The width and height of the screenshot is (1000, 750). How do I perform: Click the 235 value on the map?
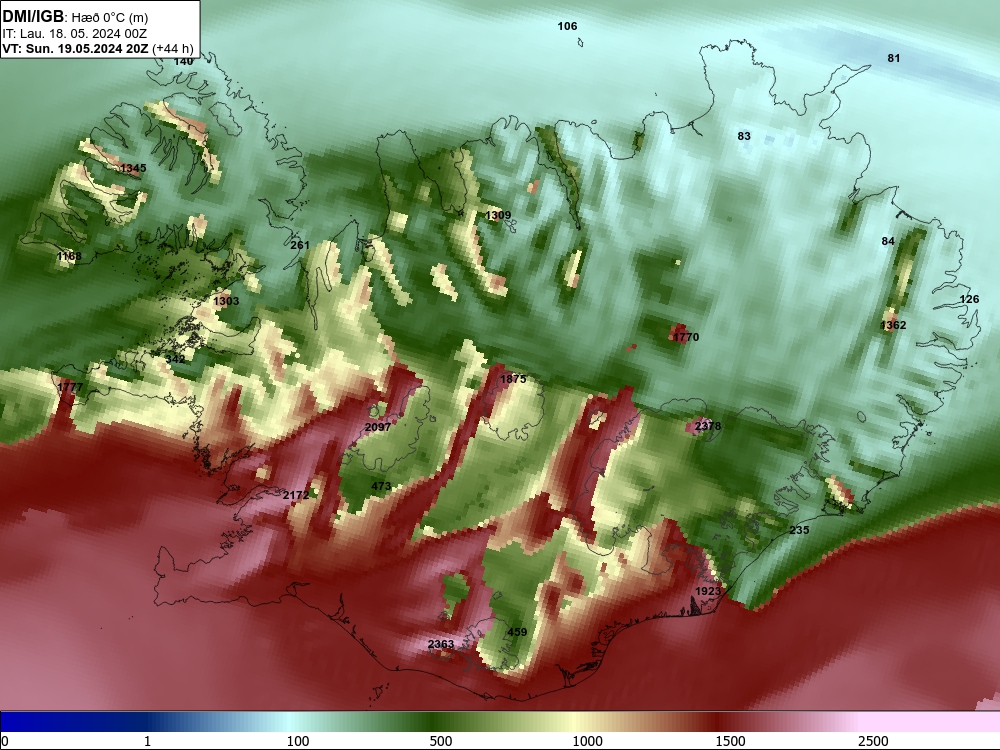[799, 530]
